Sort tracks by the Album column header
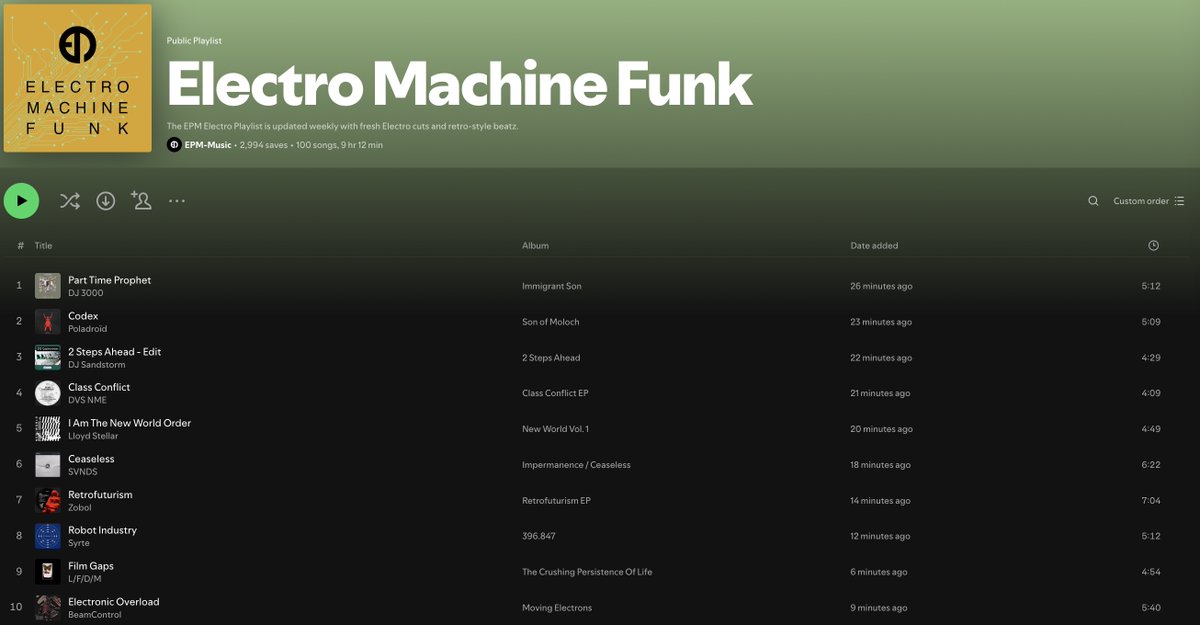The image size is (1200, 625). coord(535,246)
